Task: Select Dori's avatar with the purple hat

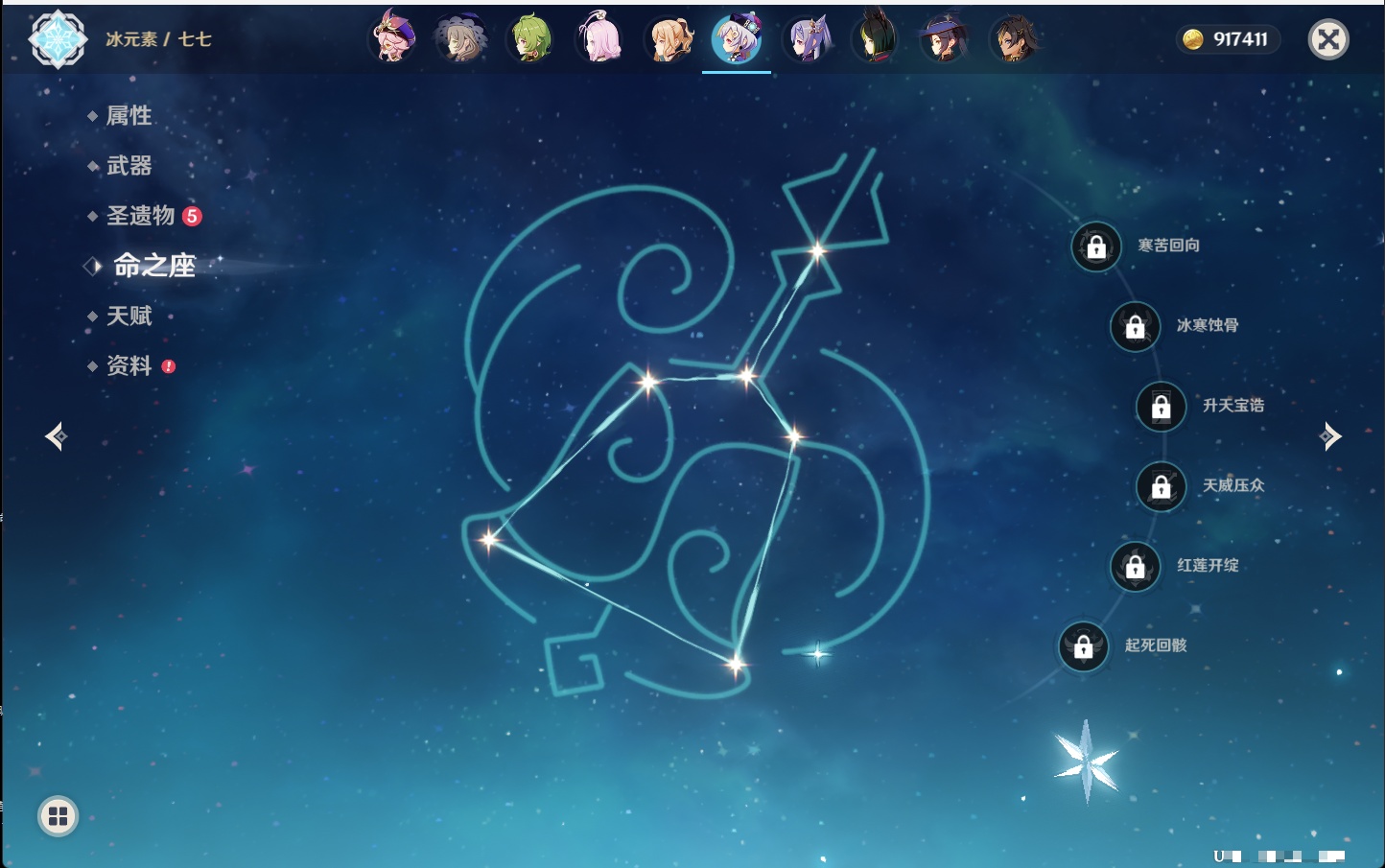Action: click(392, 39)
